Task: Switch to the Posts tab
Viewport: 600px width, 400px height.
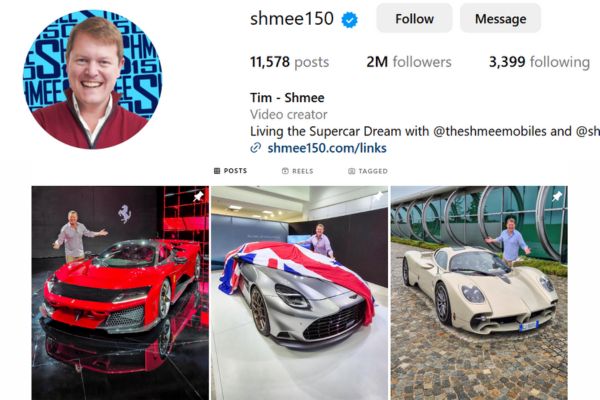Action: (230, 171)
